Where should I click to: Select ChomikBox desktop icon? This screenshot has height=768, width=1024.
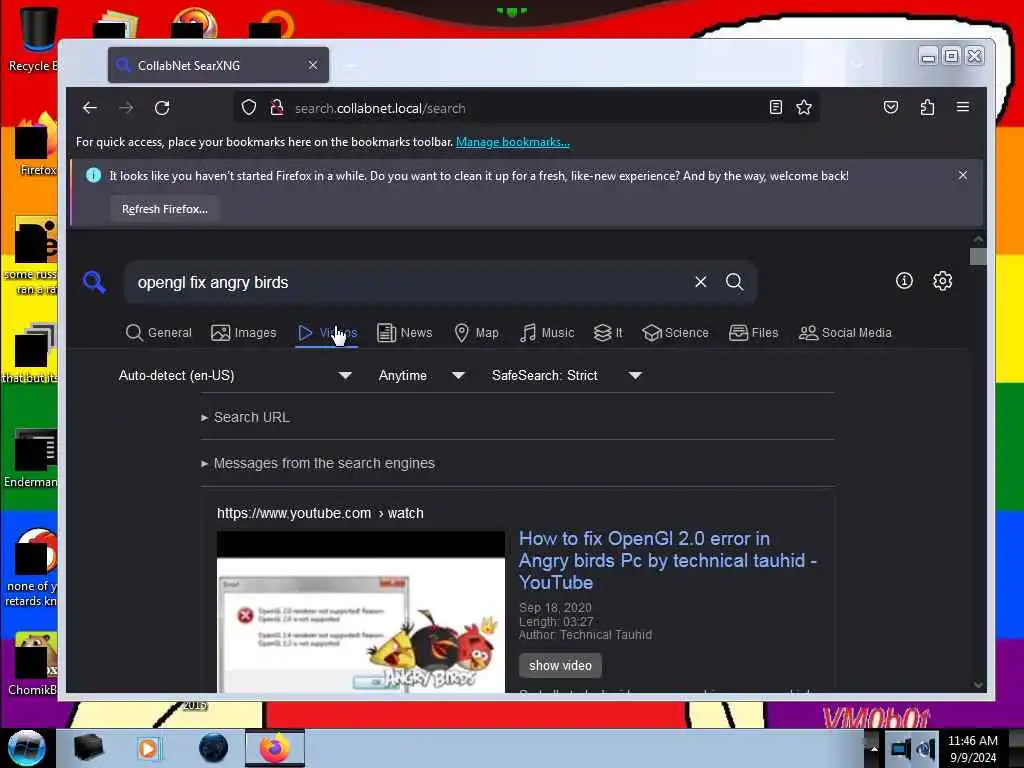tap(34, 664)
